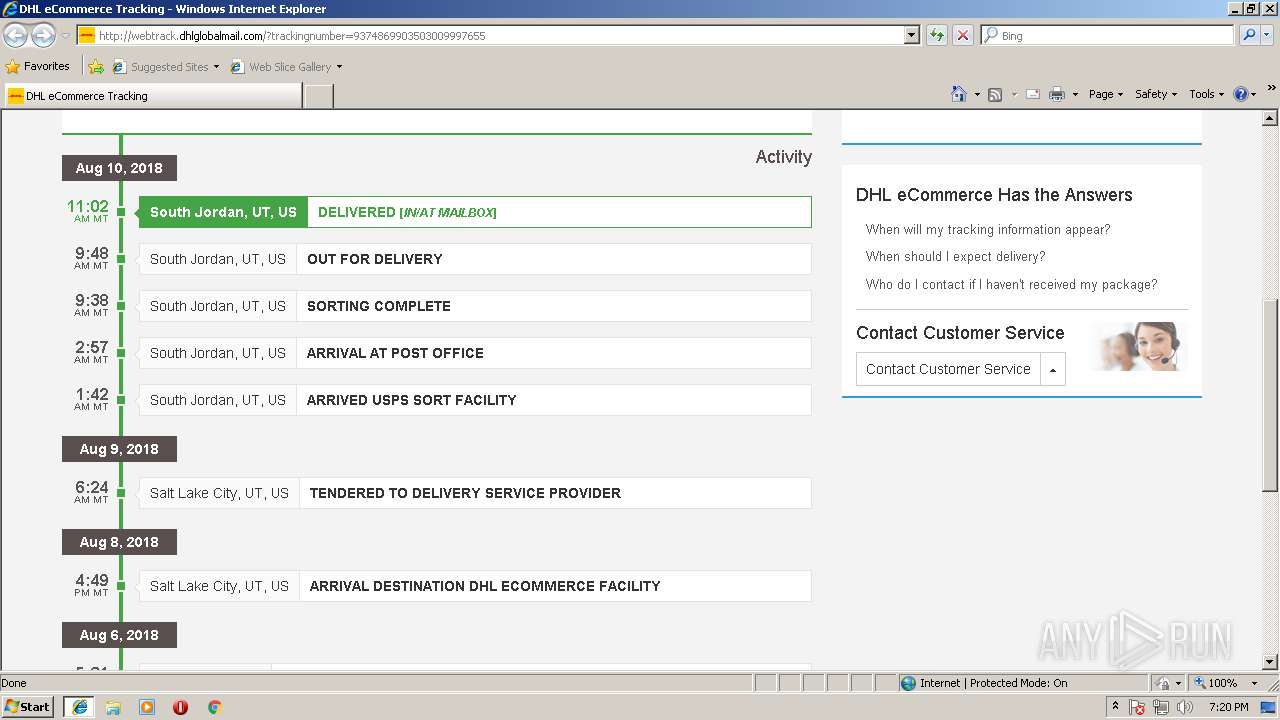The width and height of the screenshot is (1280, 720).
Task: Click TENDERED TO DELIVERY SERVICE PROVIDER entry
Action: point(475,493)
